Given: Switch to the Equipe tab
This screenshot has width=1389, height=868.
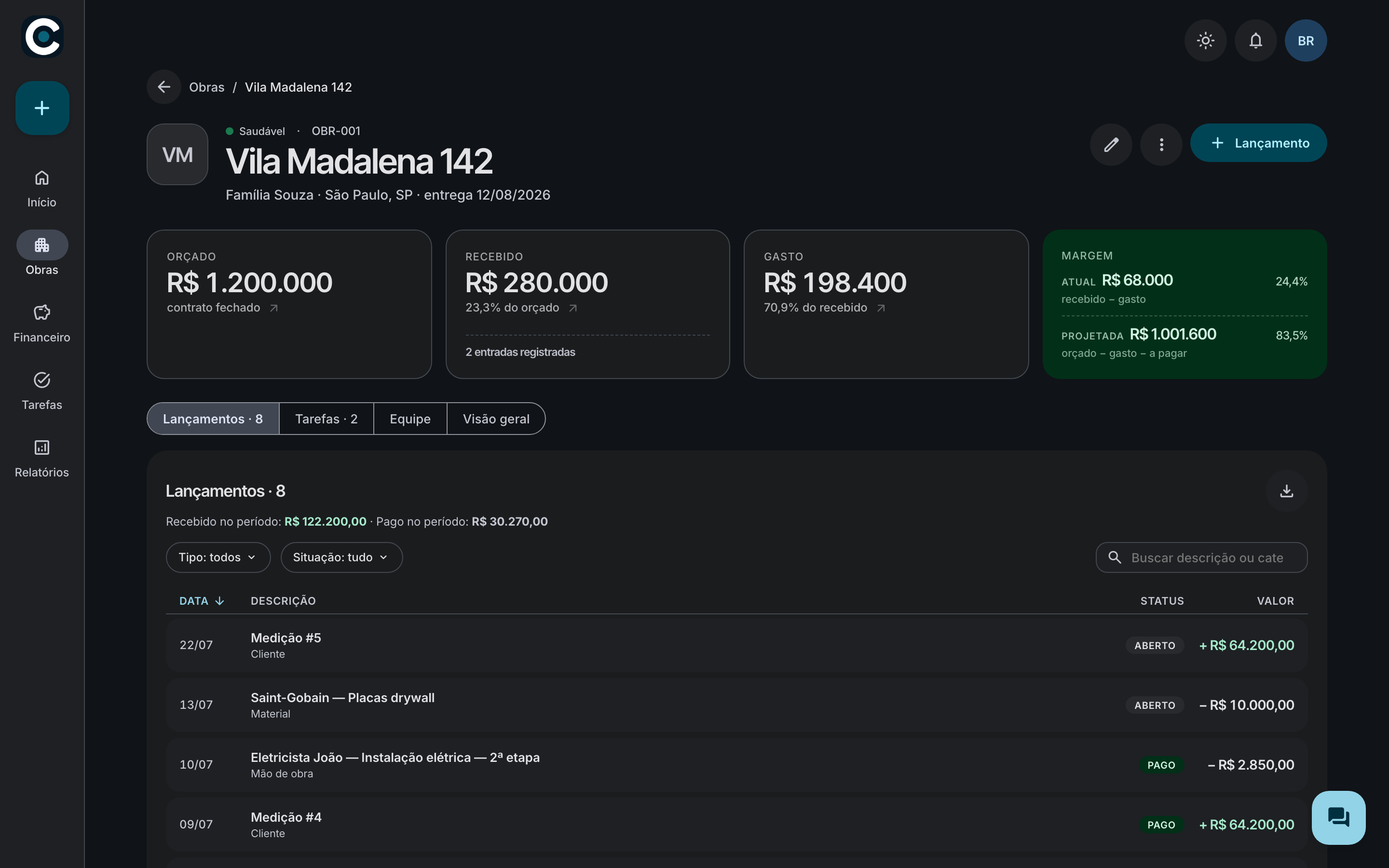Looking at the screenshot, I should pyautogui.click(x=410, y=419).
